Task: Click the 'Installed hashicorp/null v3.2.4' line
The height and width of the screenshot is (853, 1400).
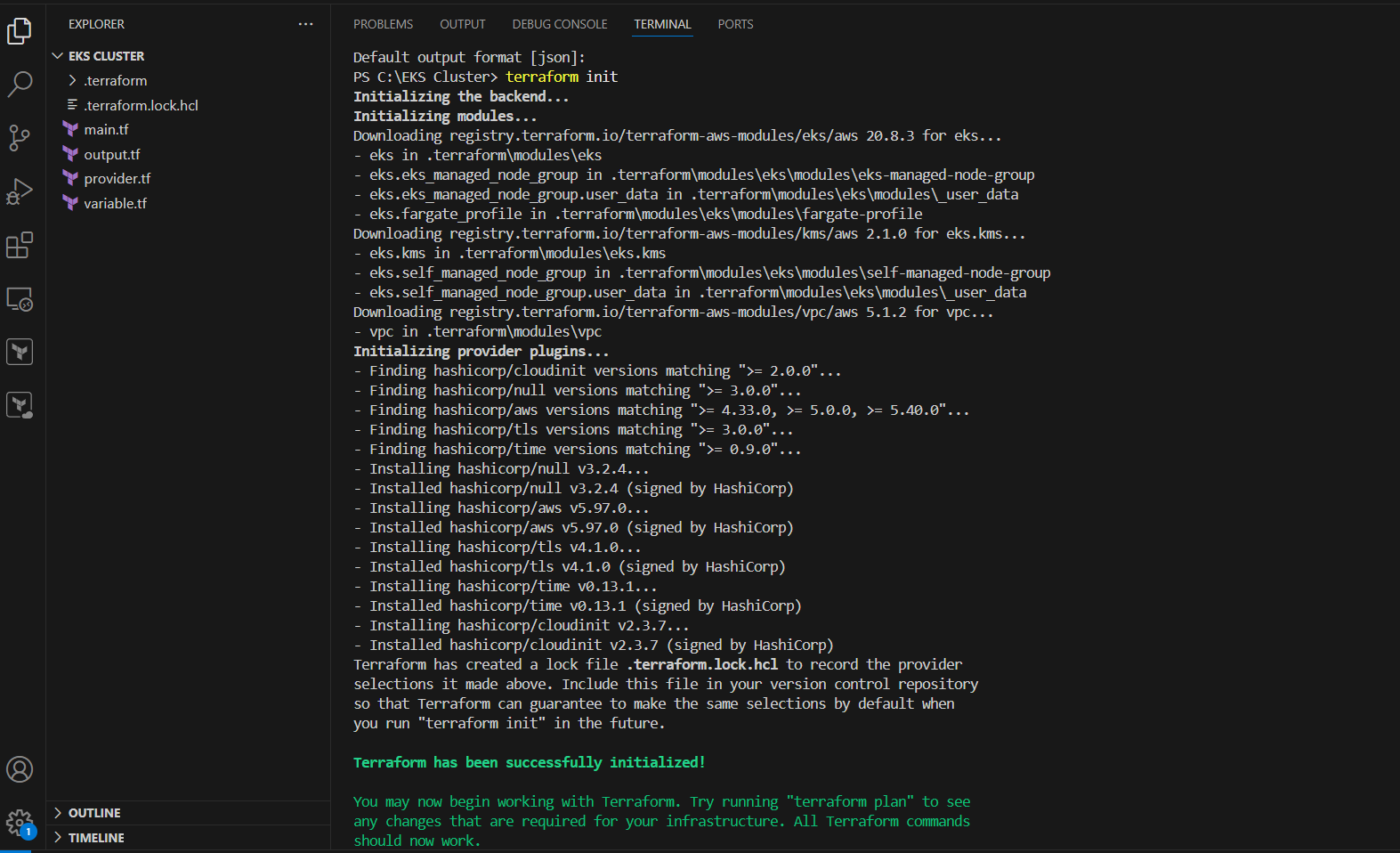Action: tap(573, 488)
